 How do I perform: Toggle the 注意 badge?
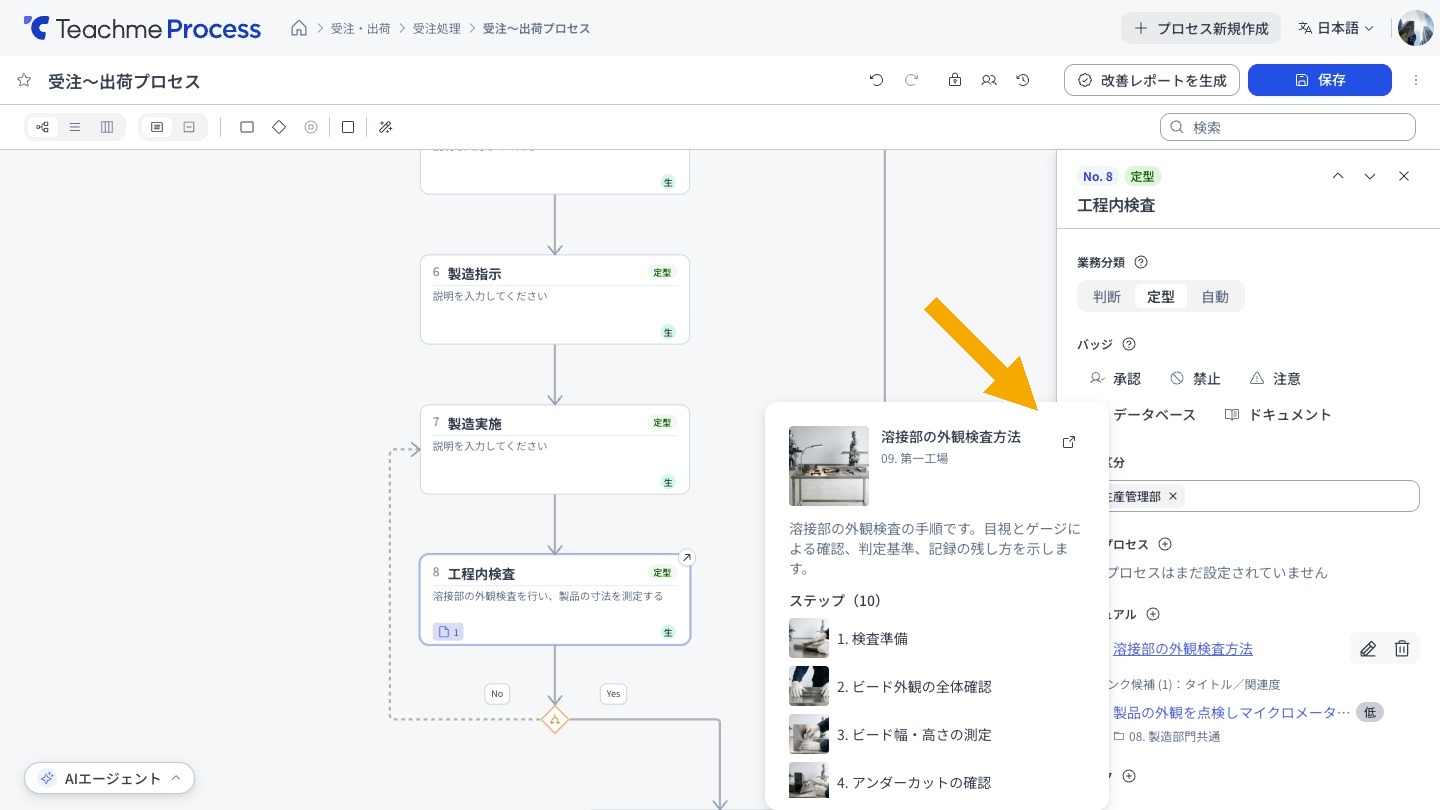click(x=1275, y=378)
